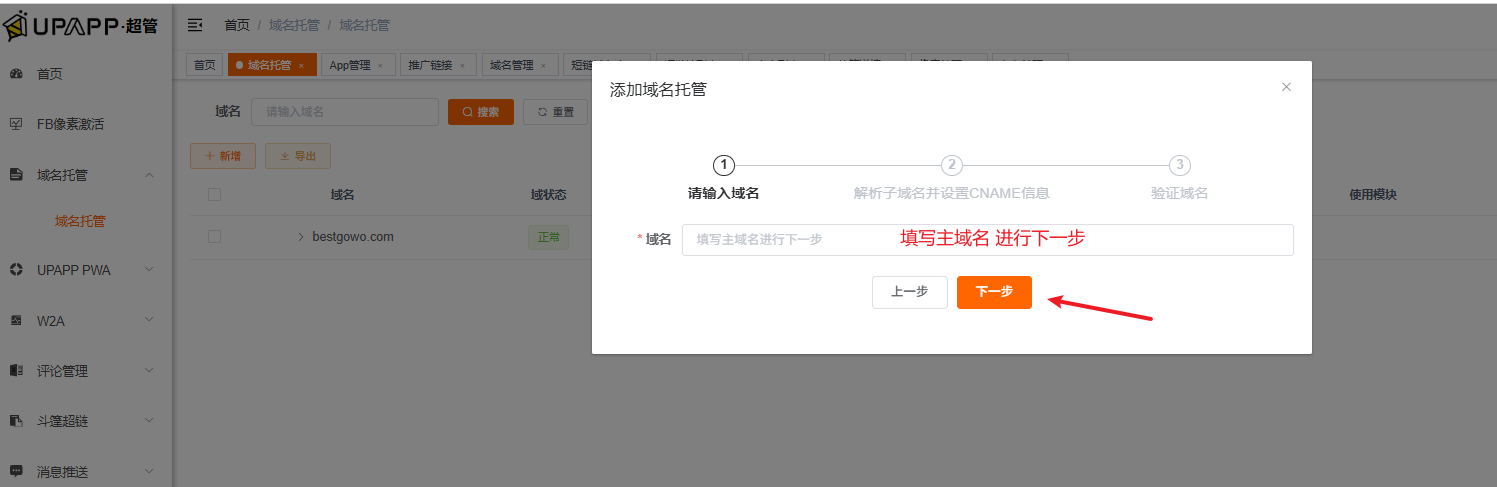Click the orange 下一步 button

pyautogui.click(x=994, y=292)
